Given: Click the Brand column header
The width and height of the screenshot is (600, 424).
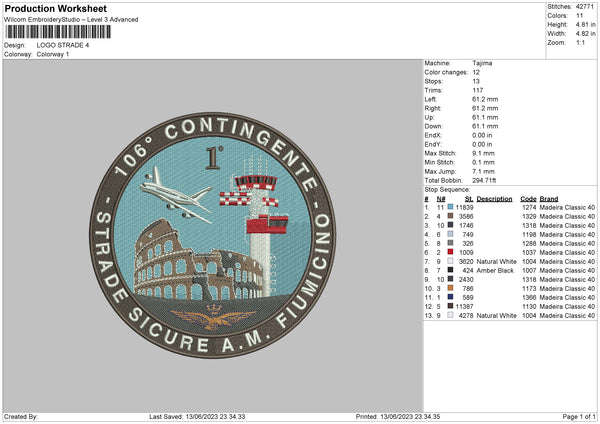Looking at the screenshot, I should coord(549,199).
